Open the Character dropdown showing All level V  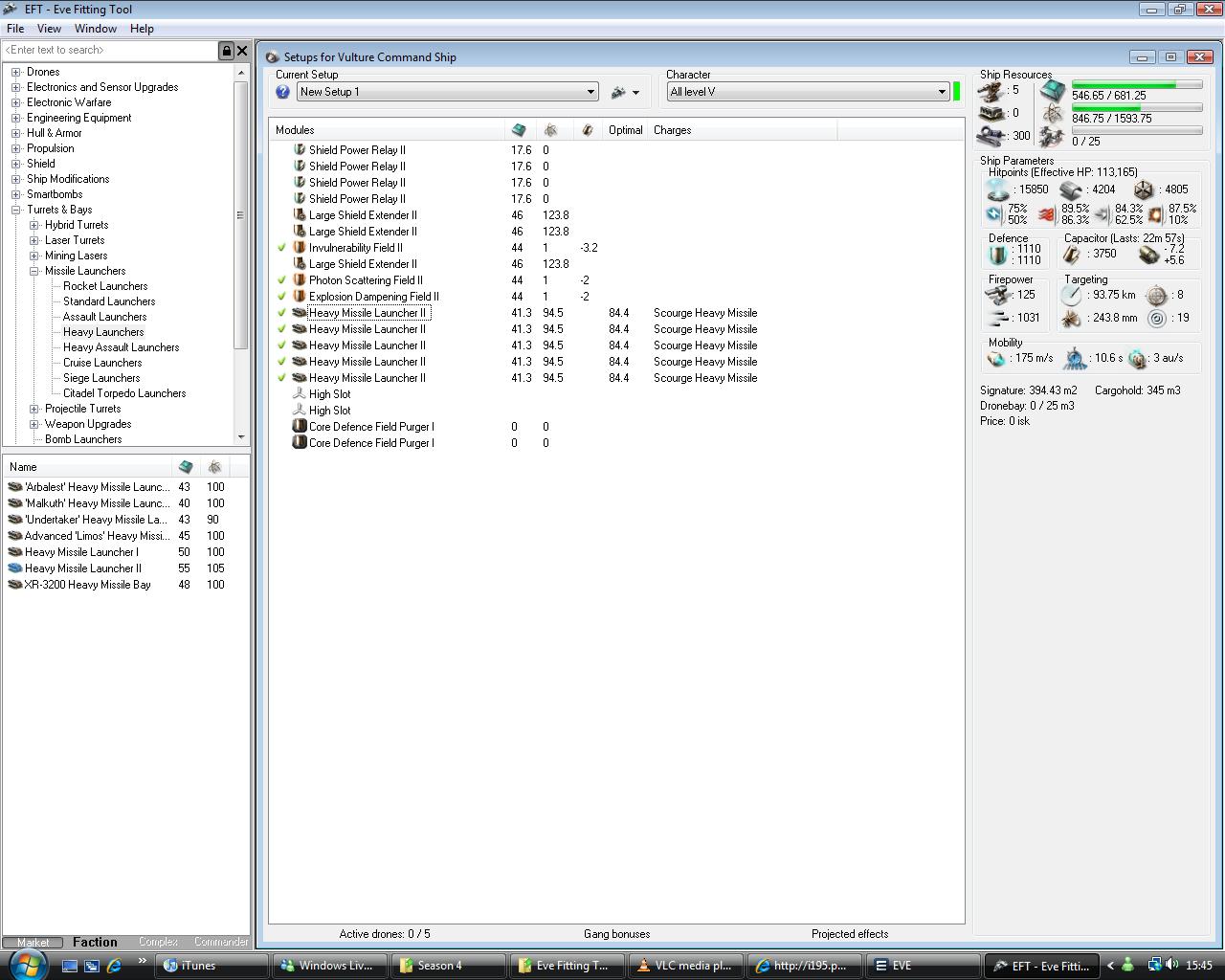(x=942, y=92)
